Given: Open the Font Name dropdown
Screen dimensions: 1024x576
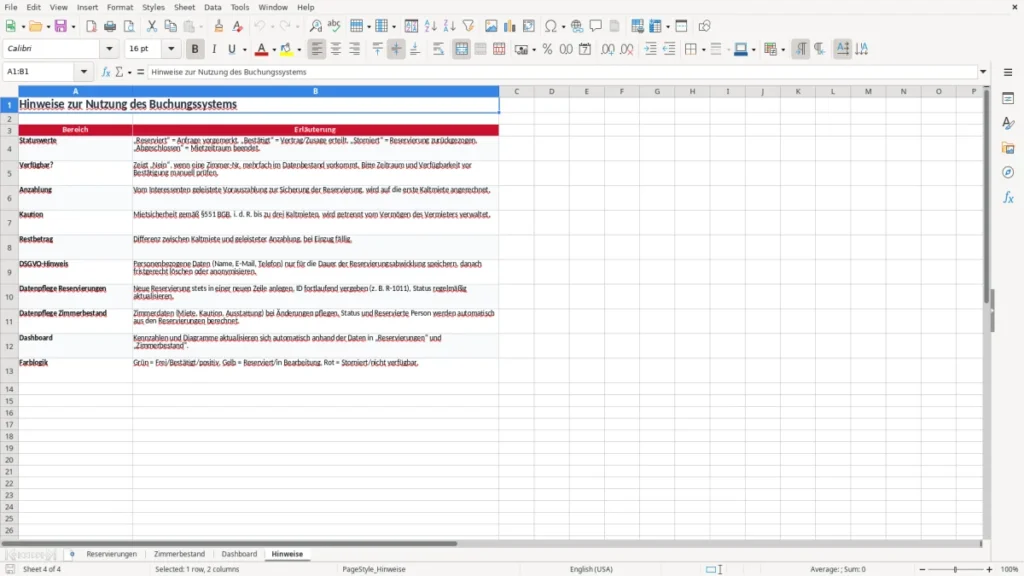Looking at the screenshot, I should point(109,48).
